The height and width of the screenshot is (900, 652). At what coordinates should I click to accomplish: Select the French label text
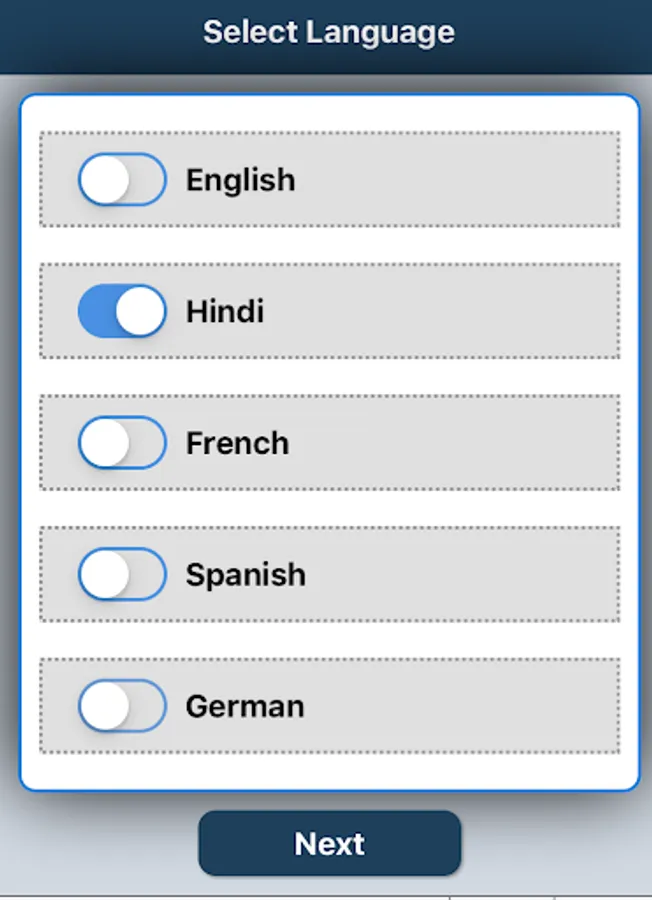coord(237,443)
